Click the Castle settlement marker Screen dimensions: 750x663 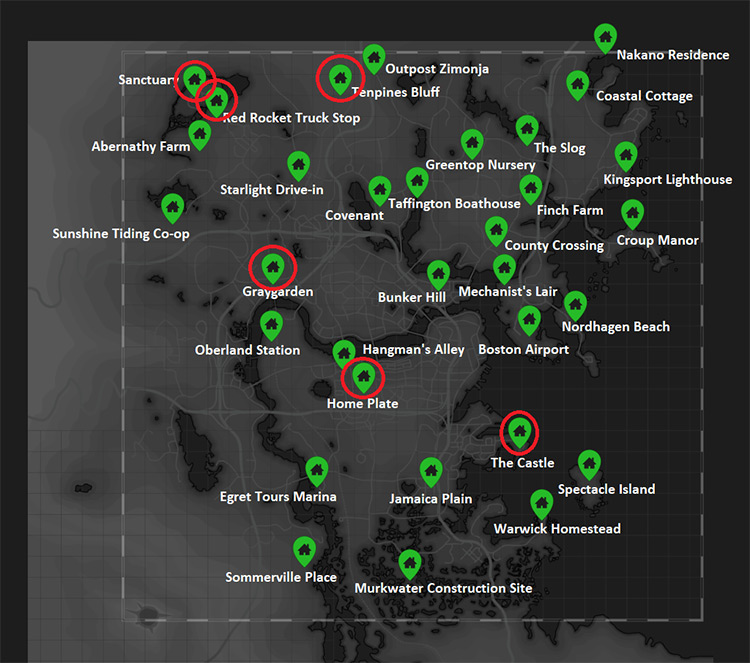click(x=519, y=432)
